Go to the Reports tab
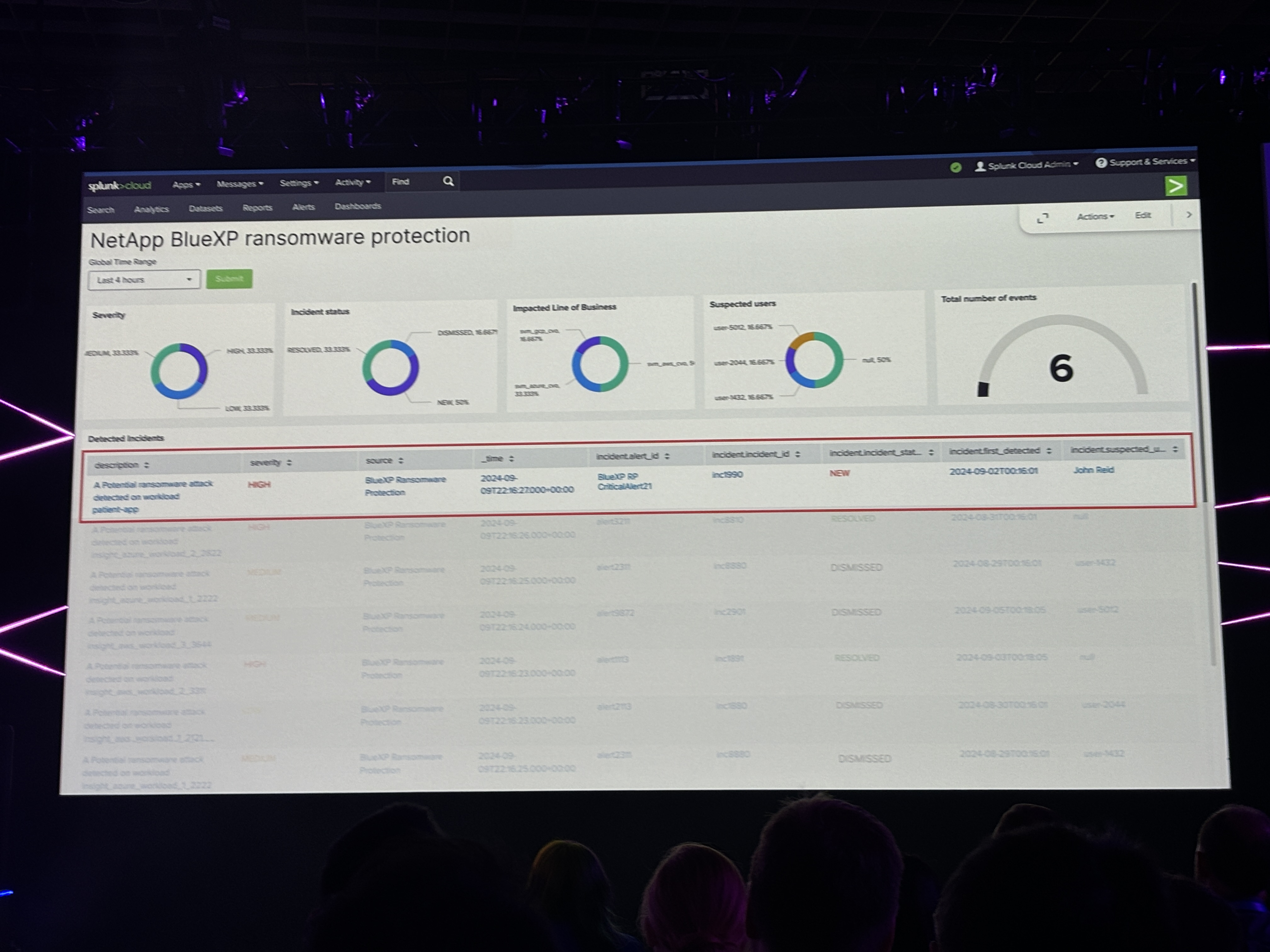1270x952 pixels. tap(257, 208)
